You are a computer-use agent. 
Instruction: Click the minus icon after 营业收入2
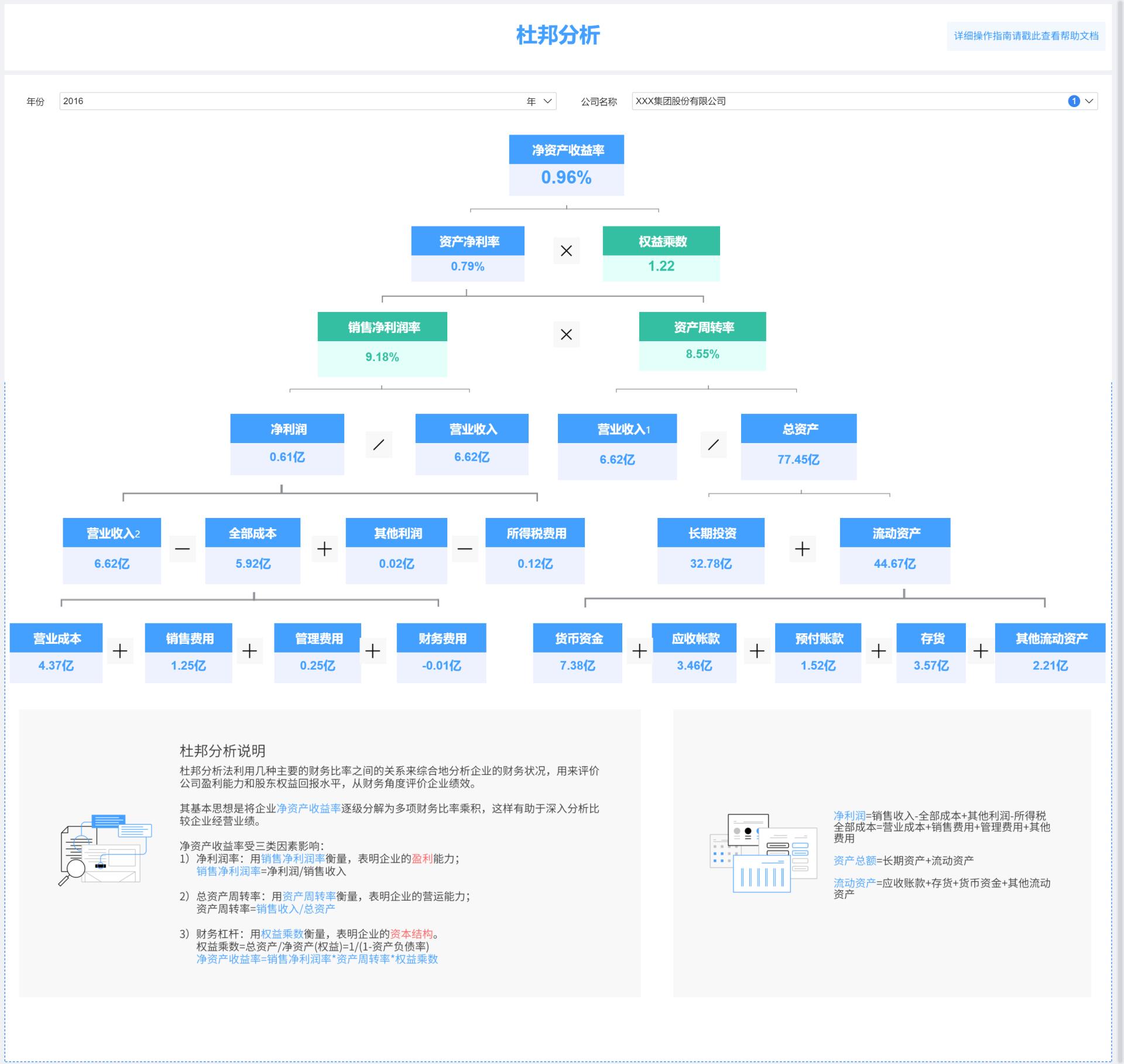183,549
